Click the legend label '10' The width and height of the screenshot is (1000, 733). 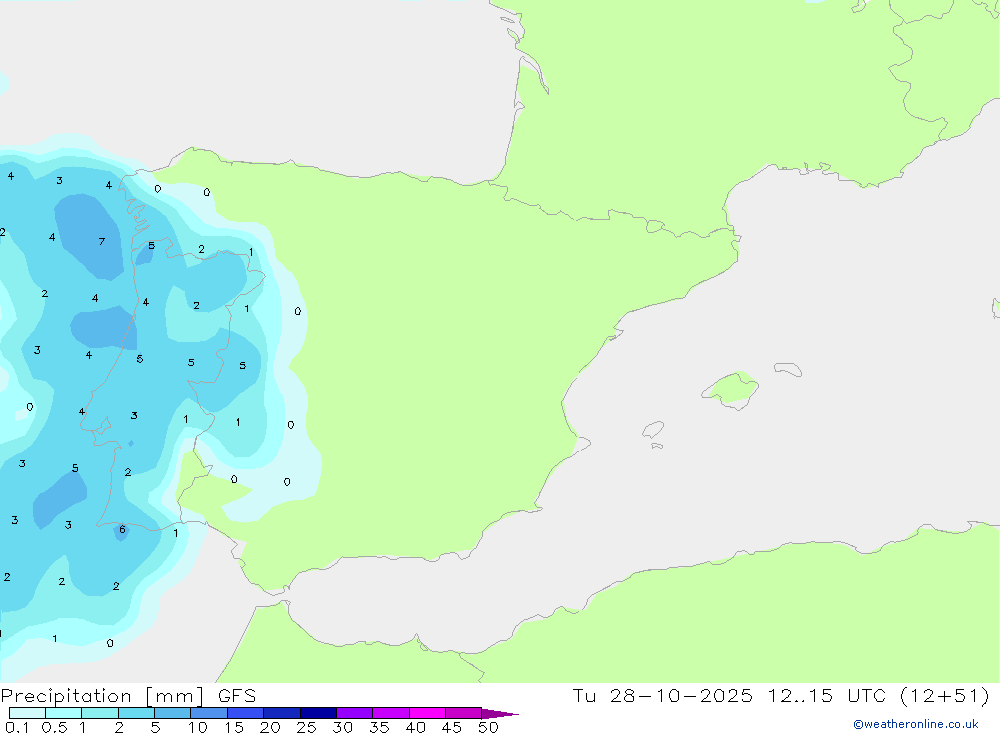pos(198,727)
